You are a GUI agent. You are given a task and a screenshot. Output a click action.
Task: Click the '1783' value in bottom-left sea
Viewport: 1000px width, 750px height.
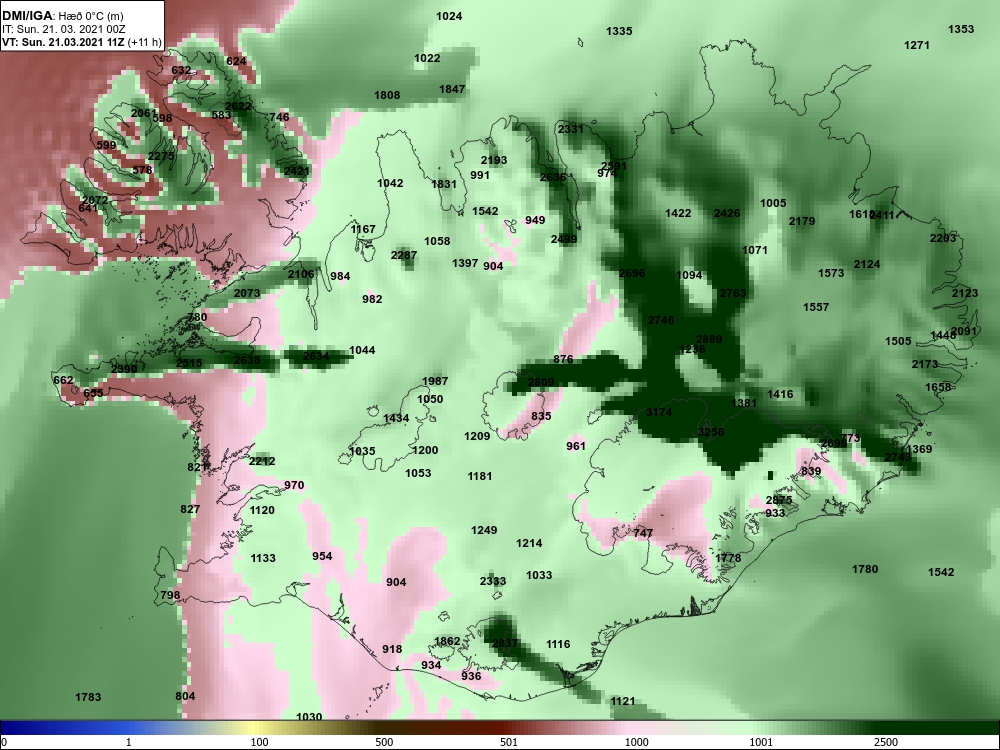point(88,697)
